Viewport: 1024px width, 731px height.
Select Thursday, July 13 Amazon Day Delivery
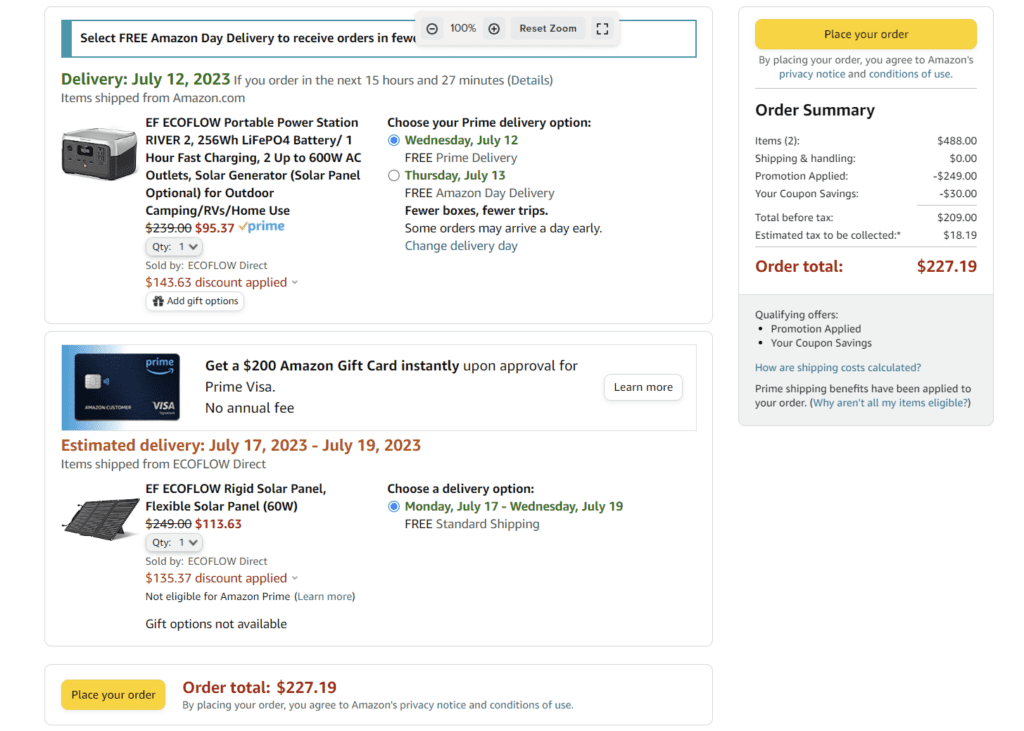(394, 176)
